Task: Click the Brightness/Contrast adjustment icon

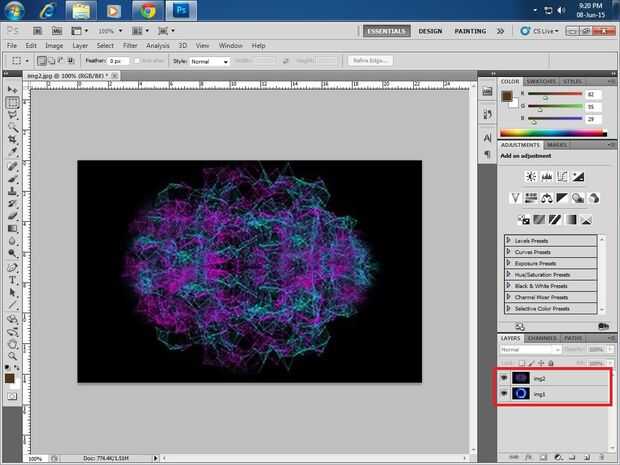Action: (530, 176)
